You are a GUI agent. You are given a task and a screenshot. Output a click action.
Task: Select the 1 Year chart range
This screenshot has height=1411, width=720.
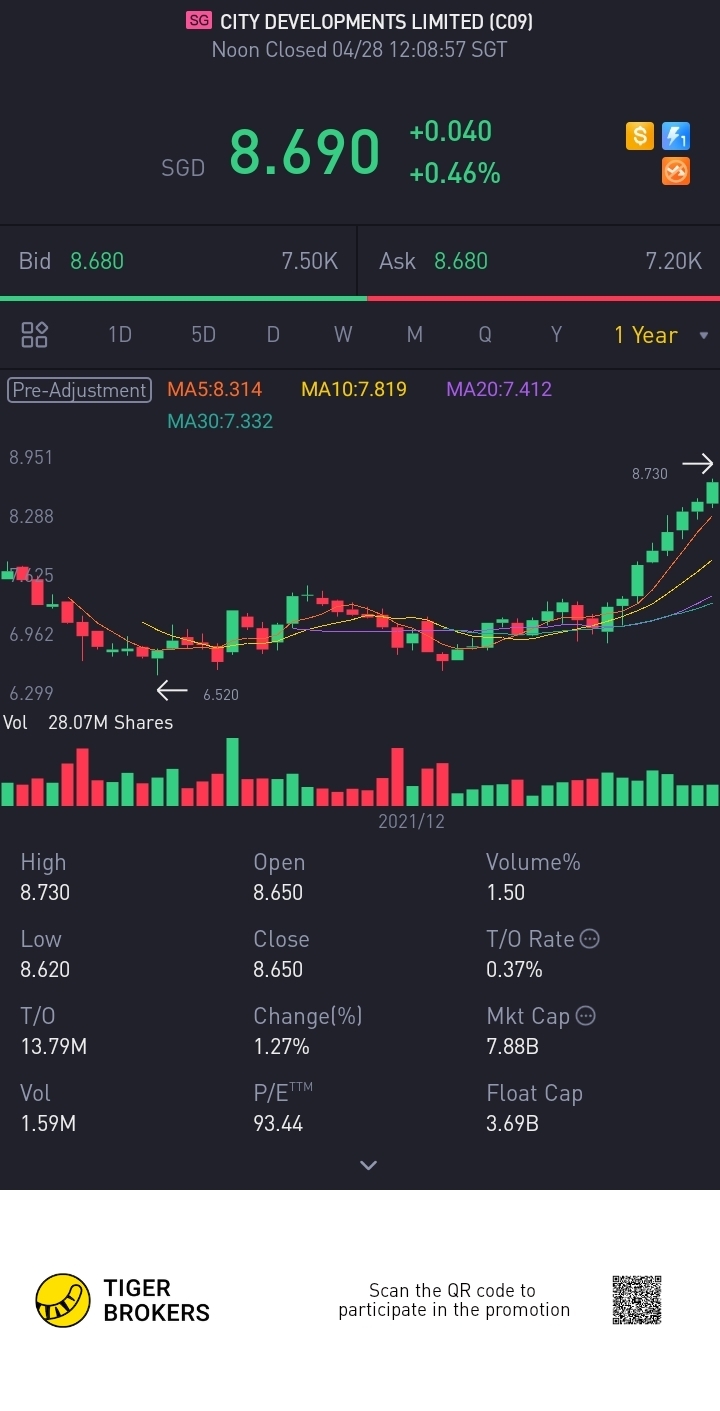[646, 335]
